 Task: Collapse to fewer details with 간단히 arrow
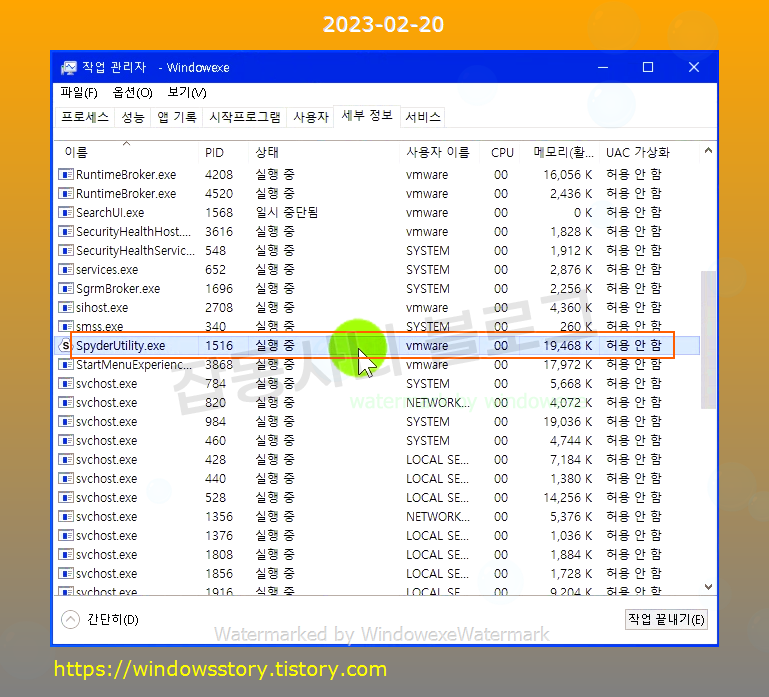(x=70, y=620)
